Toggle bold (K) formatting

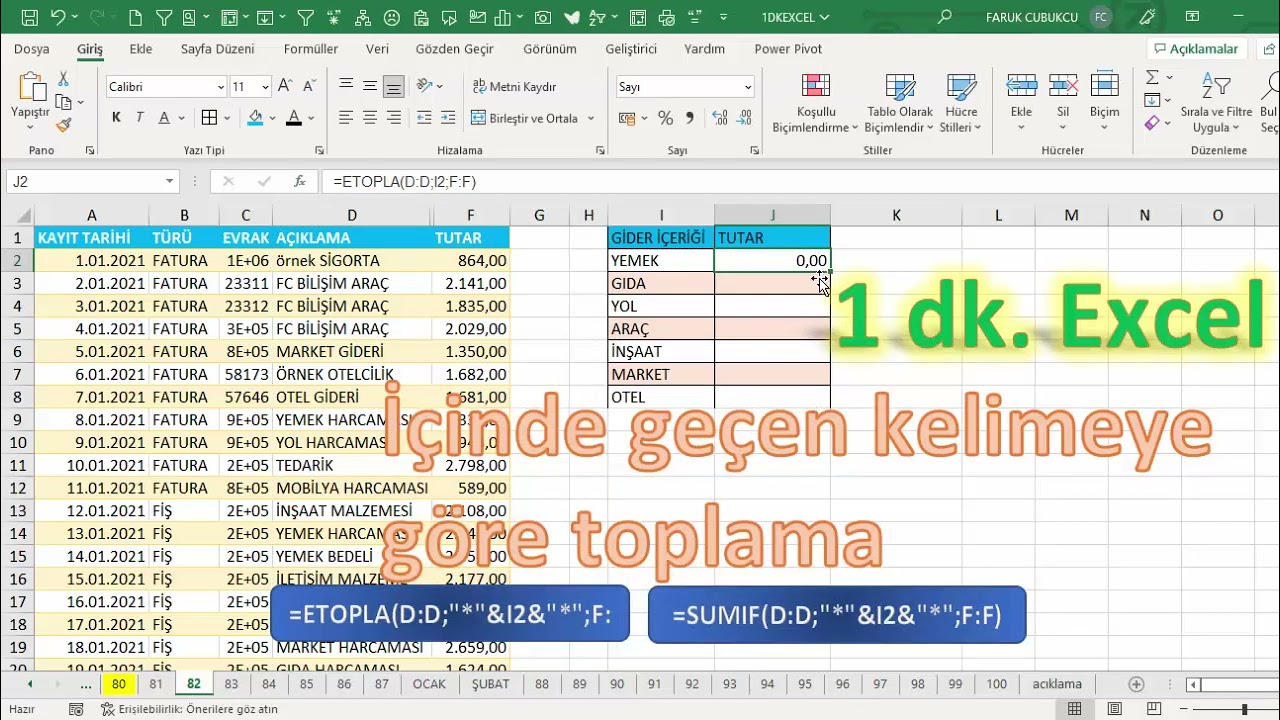pyautogui.click(x=116, y=118)
